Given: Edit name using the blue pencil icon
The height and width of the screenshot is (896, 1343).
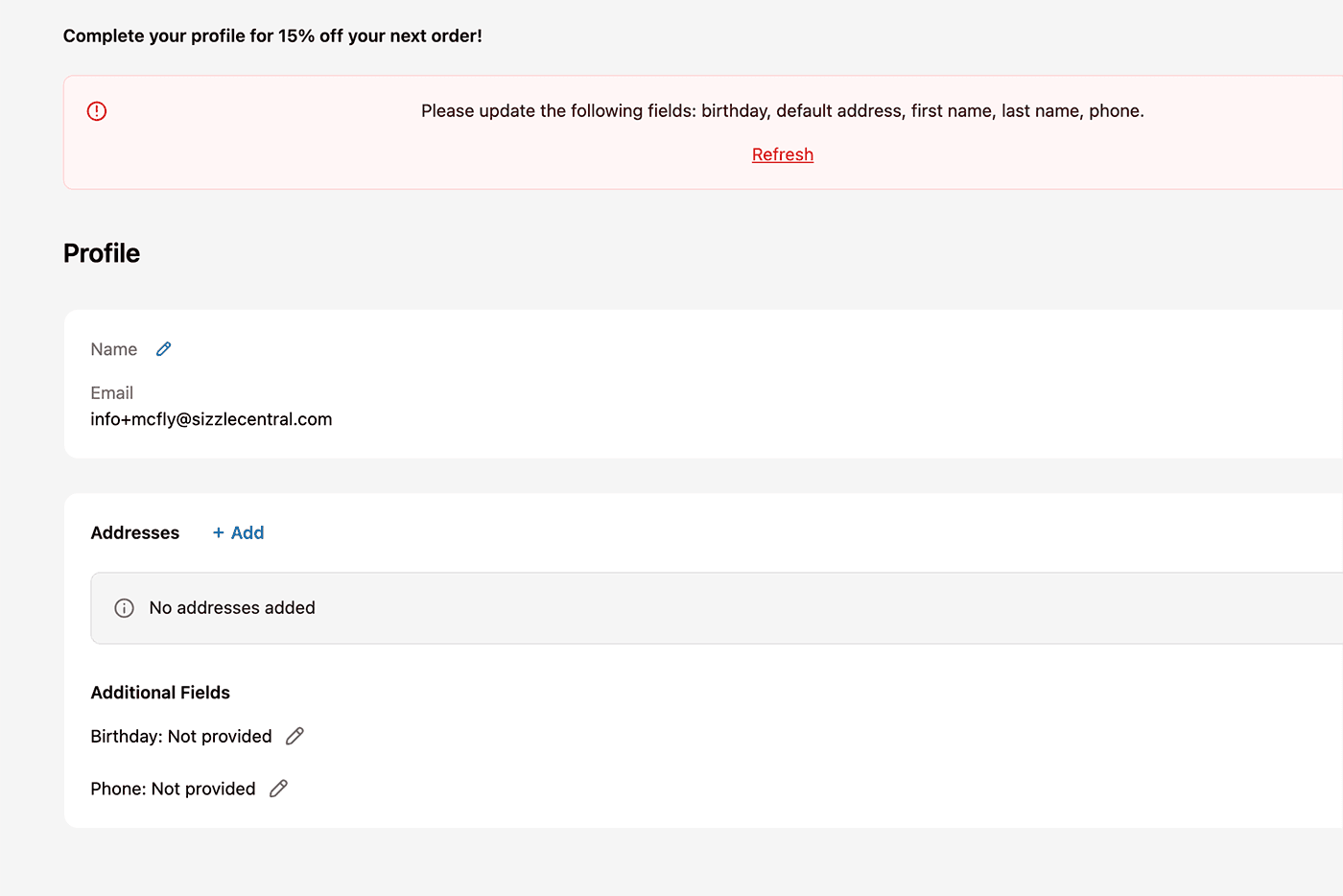Looking at the screenshot, I should click(164, 349).
